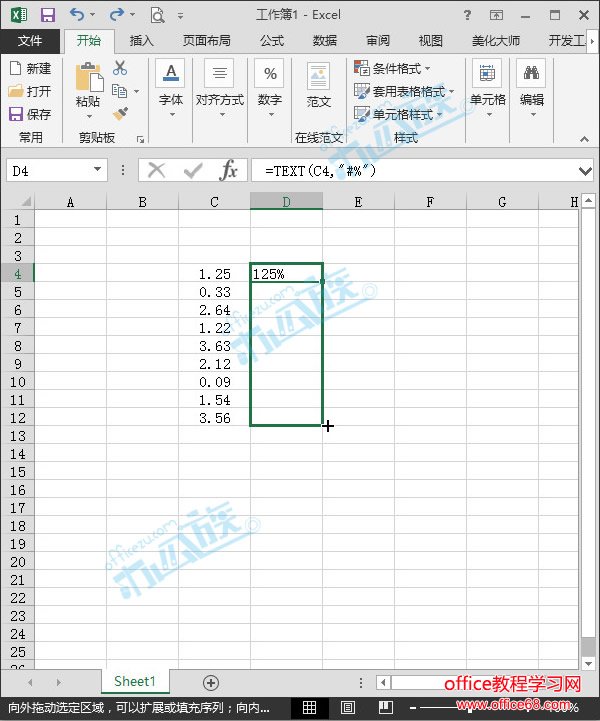Viewport: 600px width, 721px height.
Task: Open the 文件 File tab
Action: point(30,40)
